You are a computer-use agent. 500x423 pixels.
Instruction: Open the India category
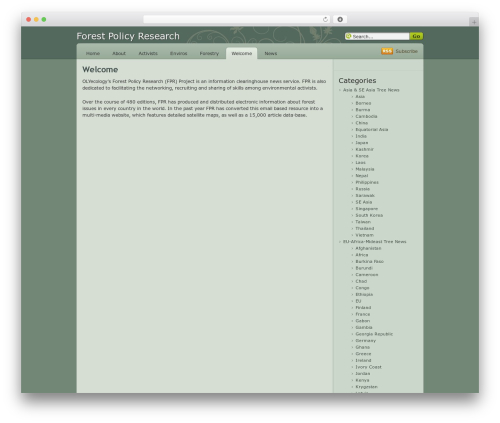(361, 136)
